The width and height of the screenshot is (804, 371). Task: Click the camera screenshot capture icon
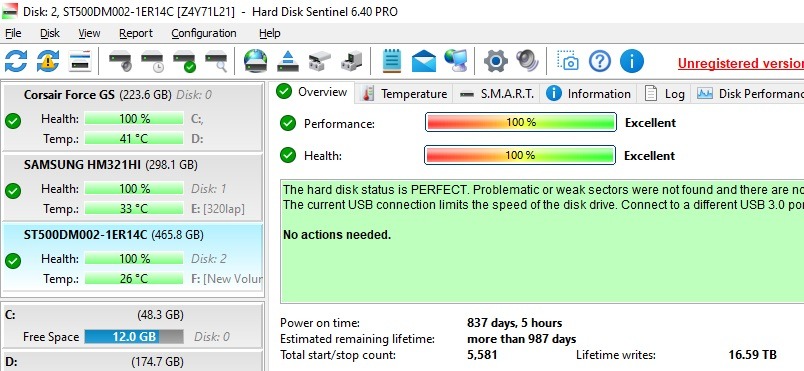pos(568,61)
